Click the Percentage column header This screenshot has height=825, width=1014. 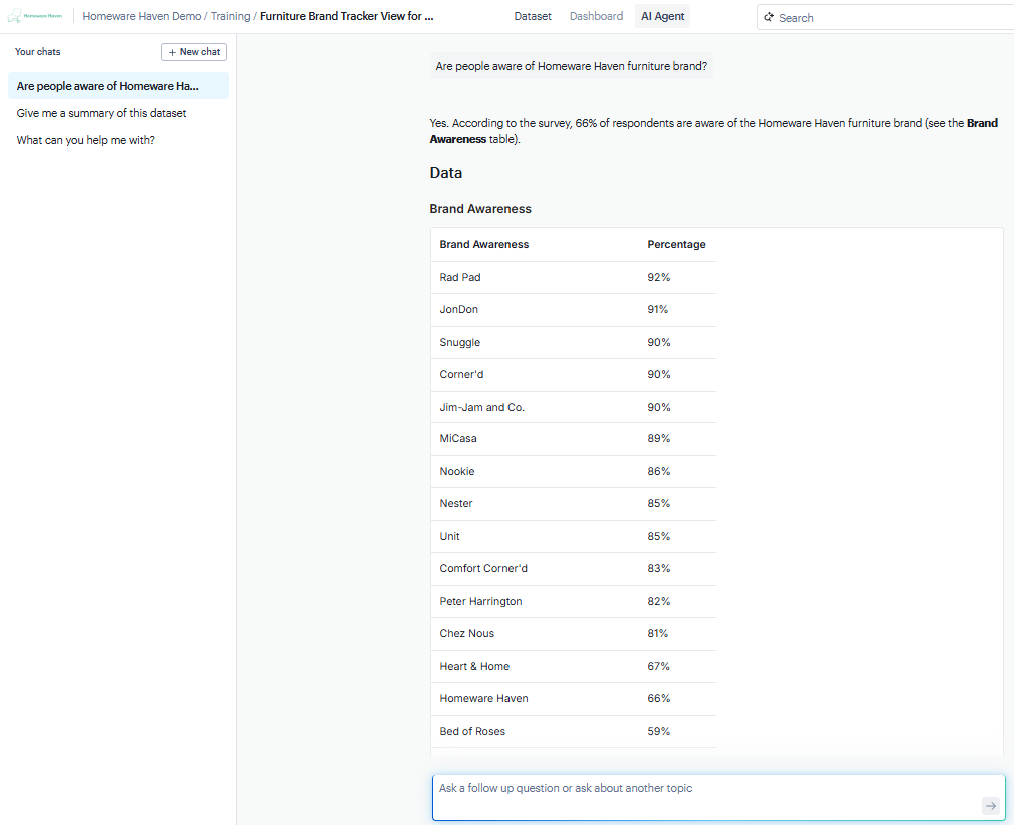click(x=676, y=244)
